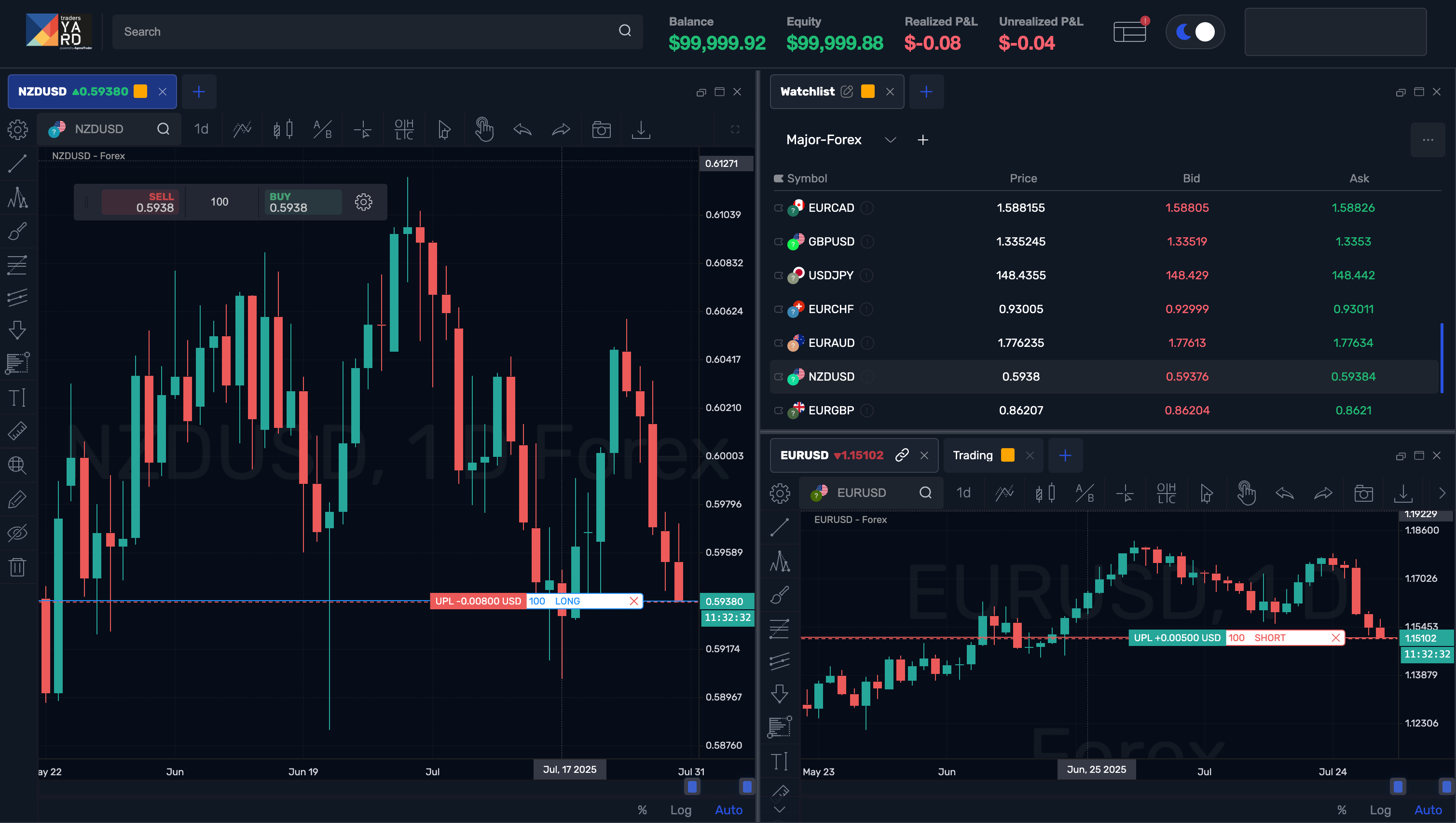Select the brush drawing tool
The height and width of the screenshot is (823, 1456).
pyautogui.click(x=17, y=231)
